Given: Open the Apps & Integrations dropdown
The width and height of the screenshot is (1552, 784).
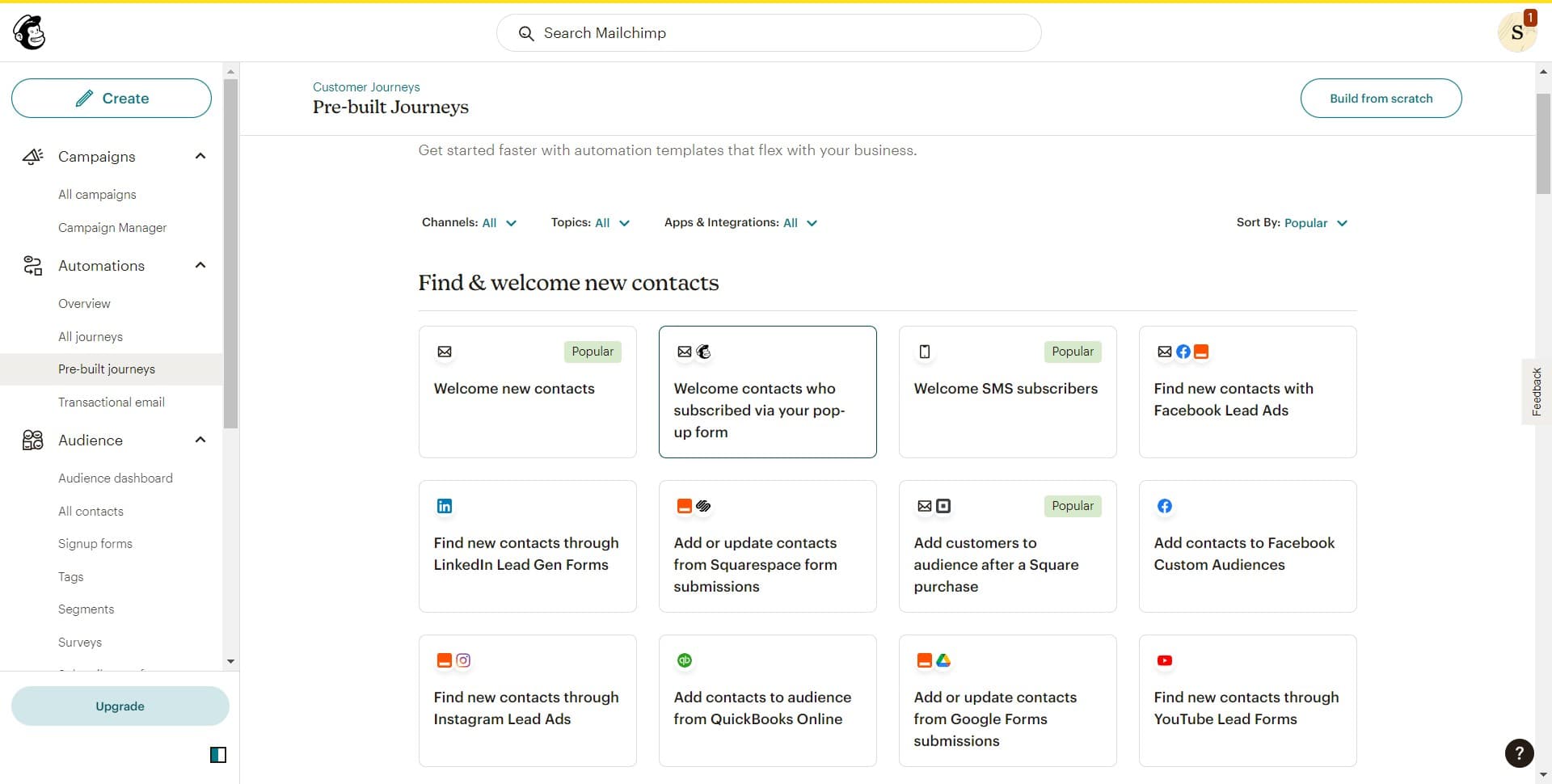Looking at the screenshot, I should coord(802,222).
